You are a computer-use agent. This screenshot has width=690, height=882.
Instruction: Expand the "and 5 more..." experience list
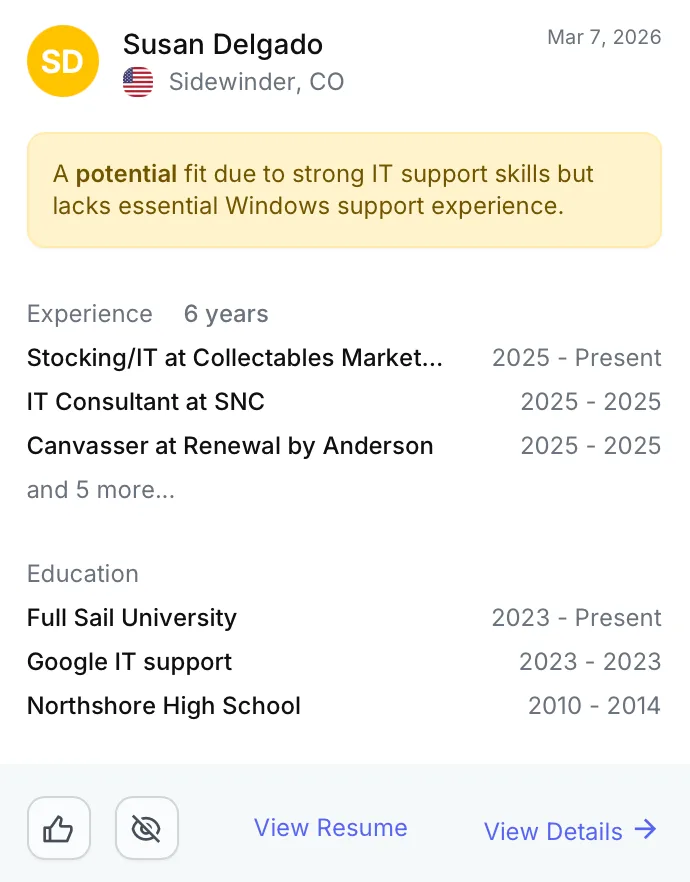click(101, 490)
